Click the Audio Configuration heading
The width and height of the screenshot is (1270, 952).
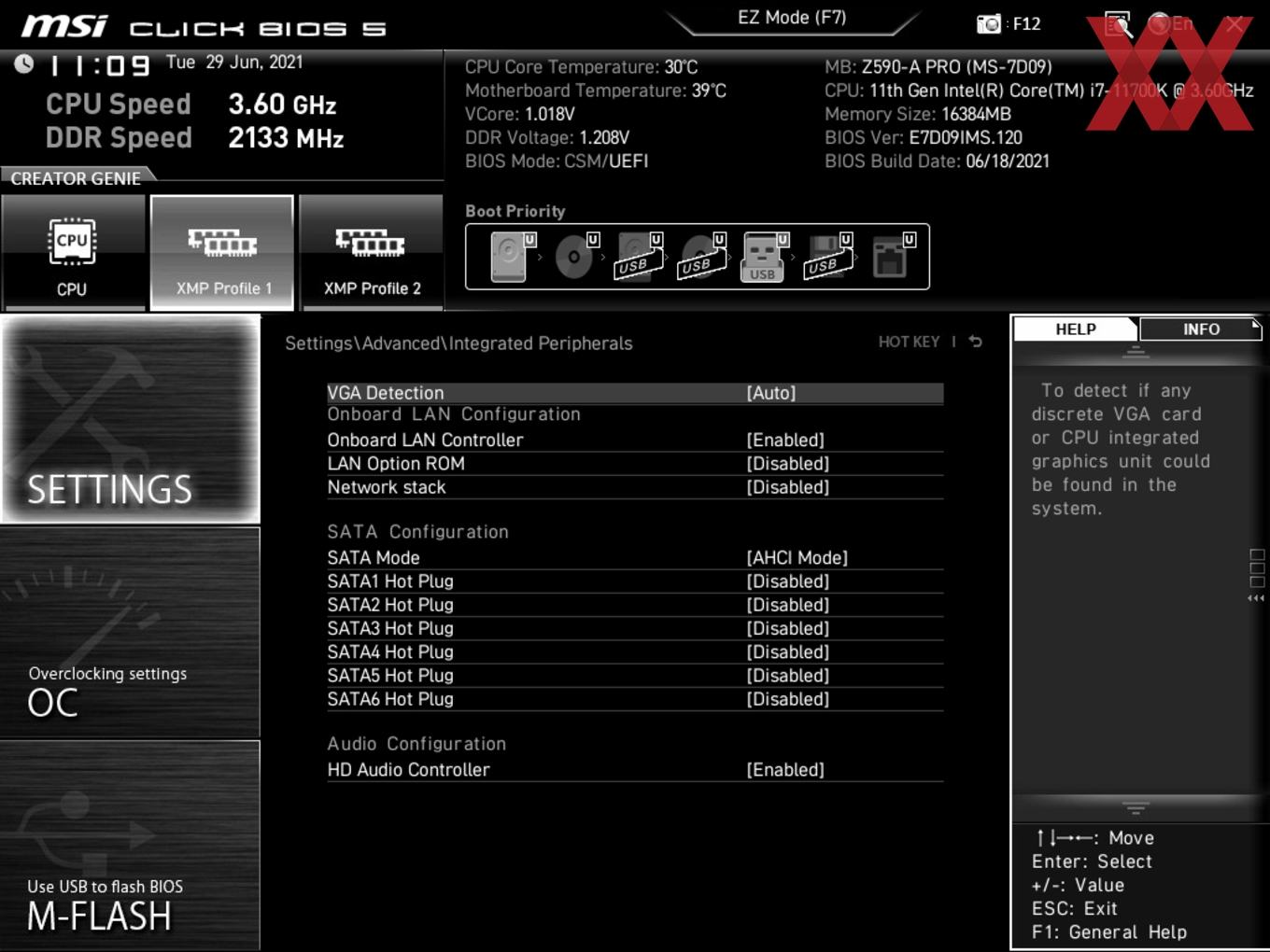click(416, 744)
